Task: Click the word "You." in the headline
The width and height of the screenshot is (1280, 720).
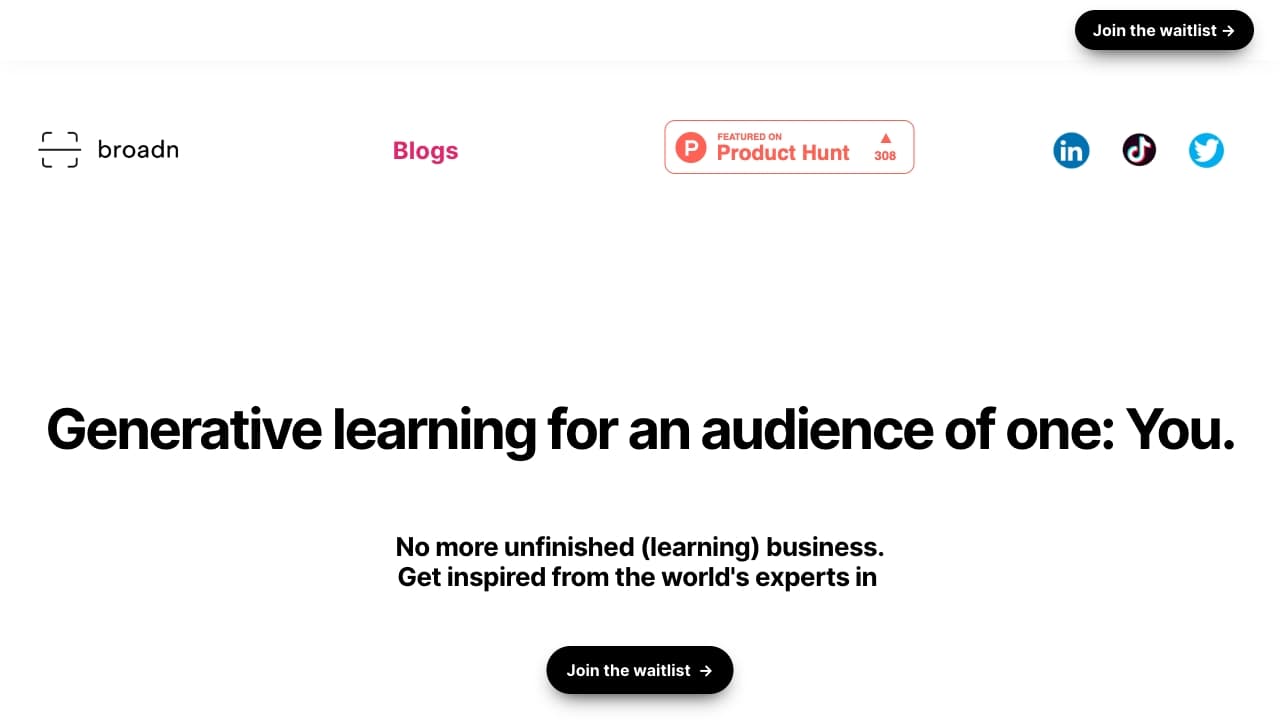Action: (1180, 429)
